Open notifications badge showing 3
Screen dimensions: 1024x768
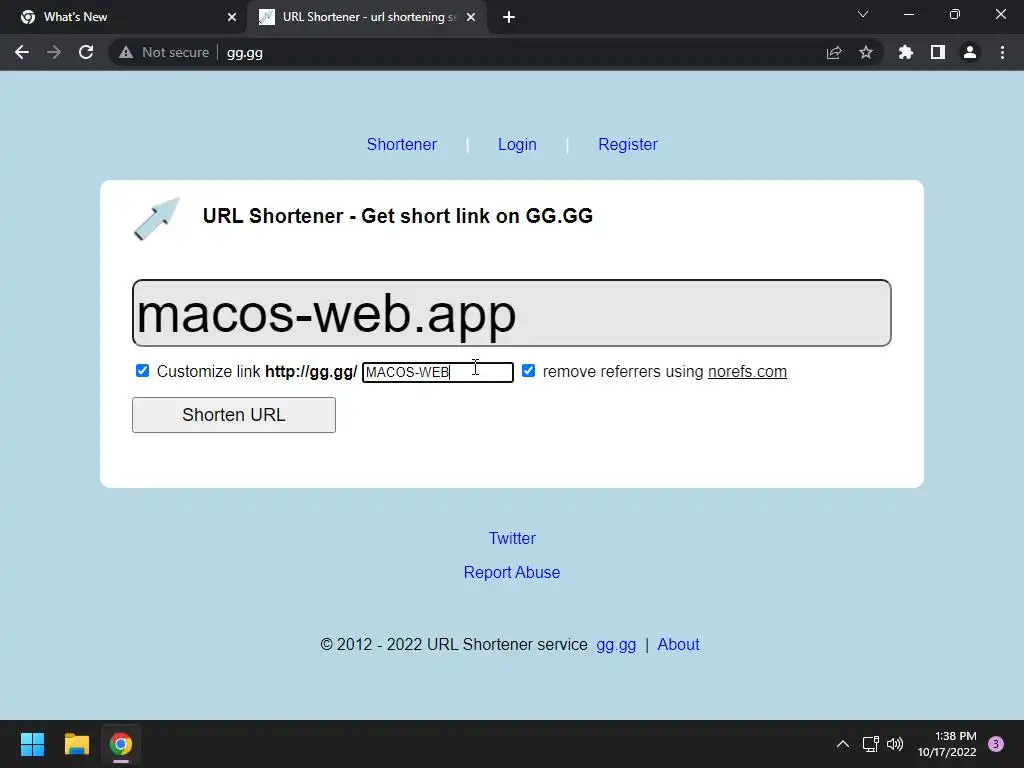[x=996, y=744]
